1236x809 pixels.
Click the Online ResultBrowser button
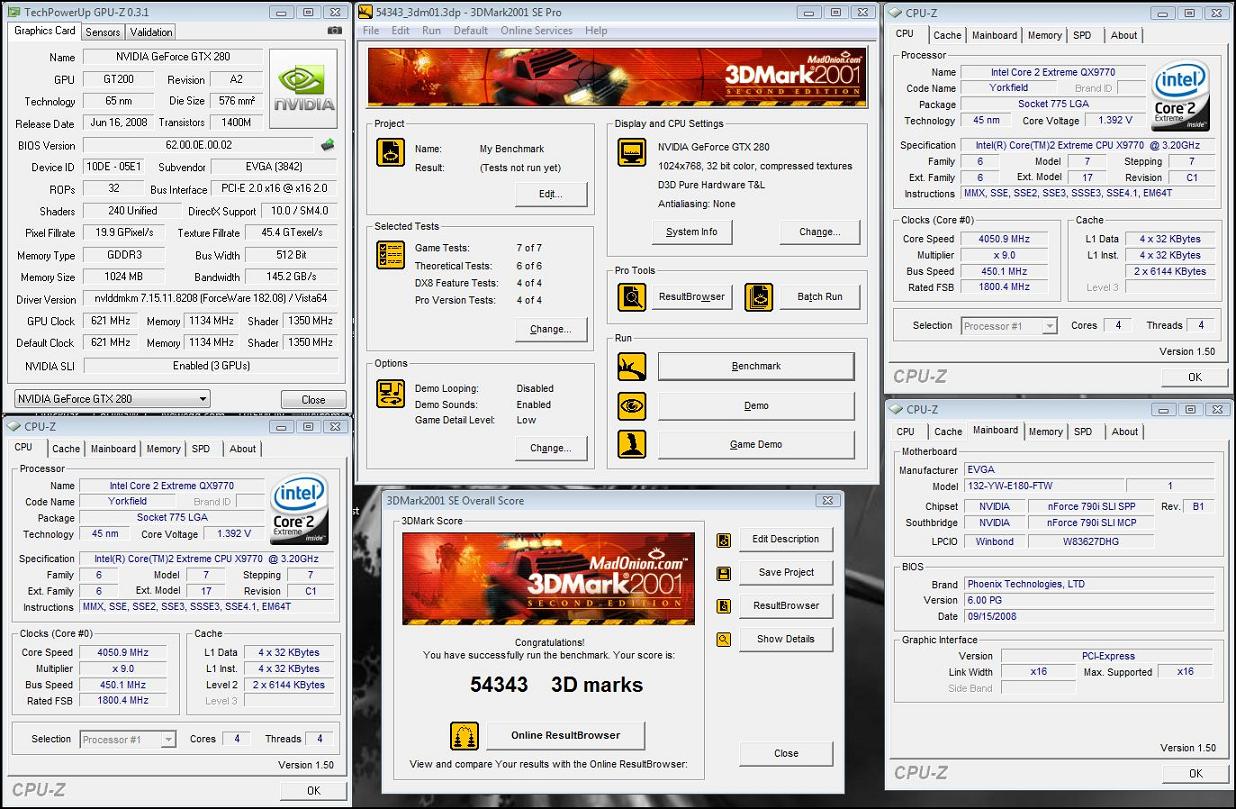(x=565, y=735)
